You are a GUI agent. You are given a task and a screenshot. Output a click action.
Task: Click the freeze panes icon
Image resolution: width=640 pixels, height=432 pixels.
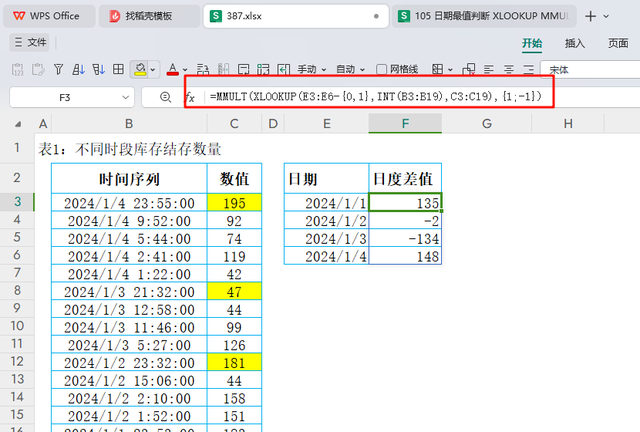pyautogui.click(x=263, y=70)
